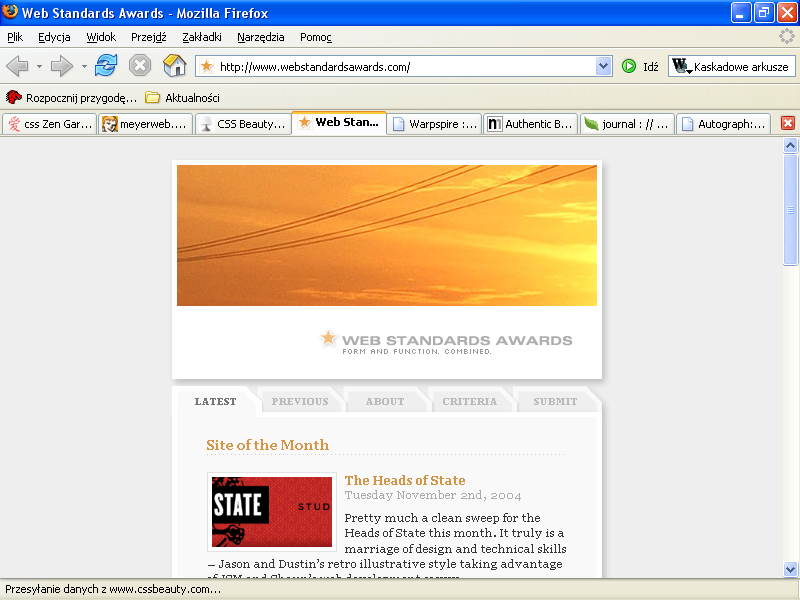This screenshot has height=600, width=800.
Task: Open the Przejdź menu
Action: tap(148, 37)
